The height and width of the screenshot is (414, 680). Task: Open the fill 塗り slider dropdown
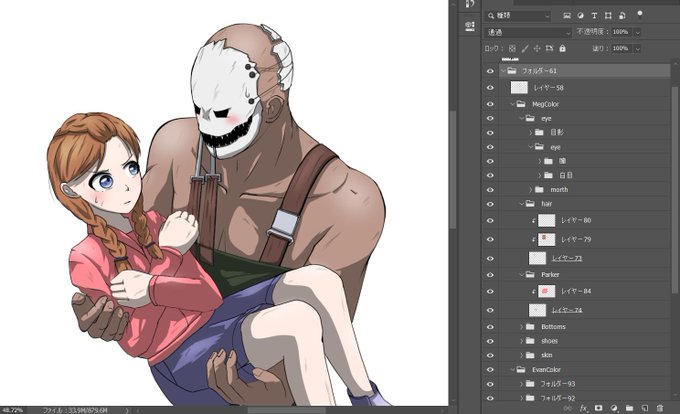(x=638, y=49)
